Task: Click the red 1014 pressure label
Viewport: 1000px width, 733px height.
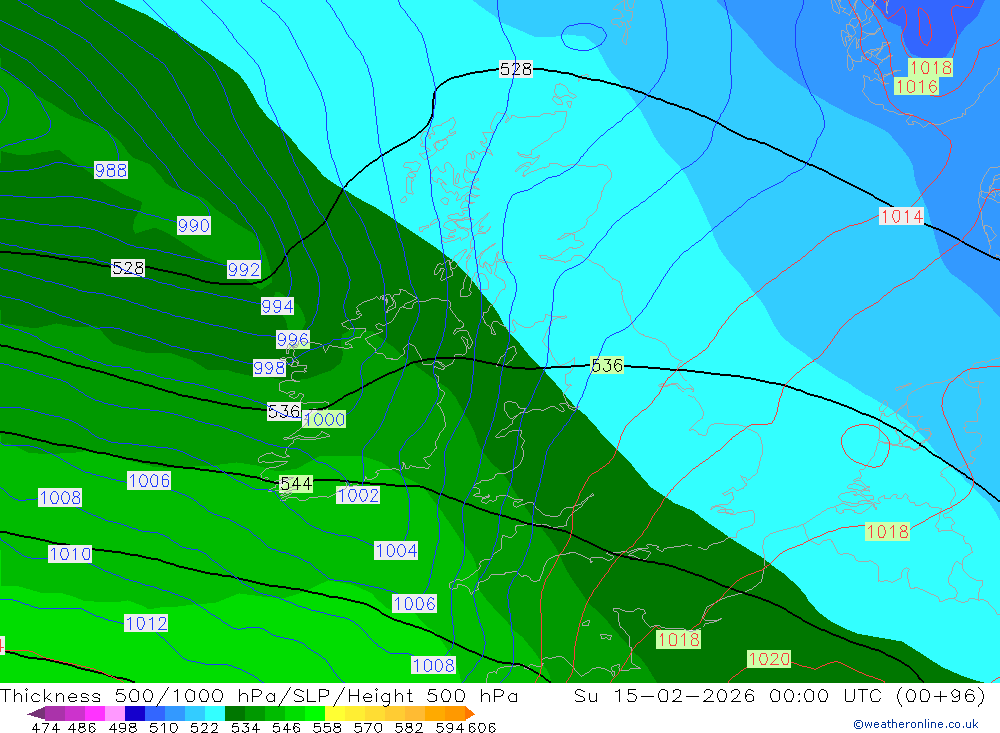Action: pyautogui.click(x=902, y=216)
